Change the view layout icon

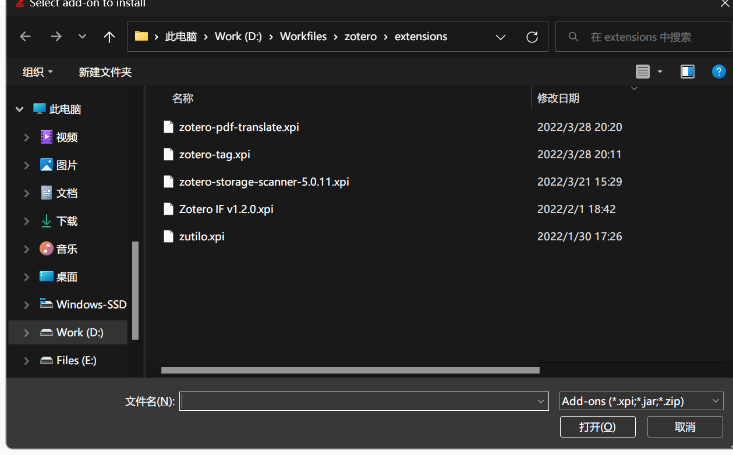[x=643, y=72]
